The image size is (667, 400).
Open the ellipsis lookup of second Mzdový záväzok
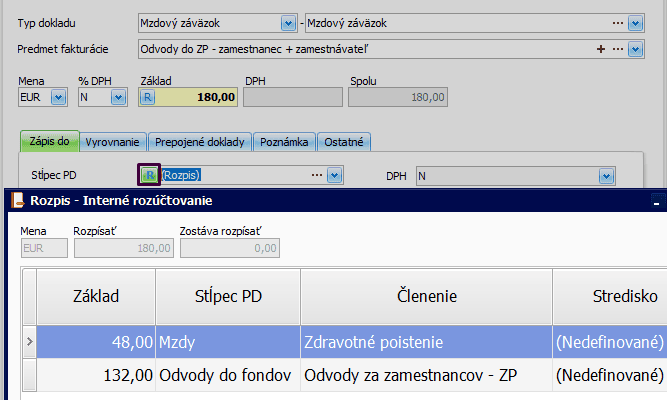pos(617,22)
